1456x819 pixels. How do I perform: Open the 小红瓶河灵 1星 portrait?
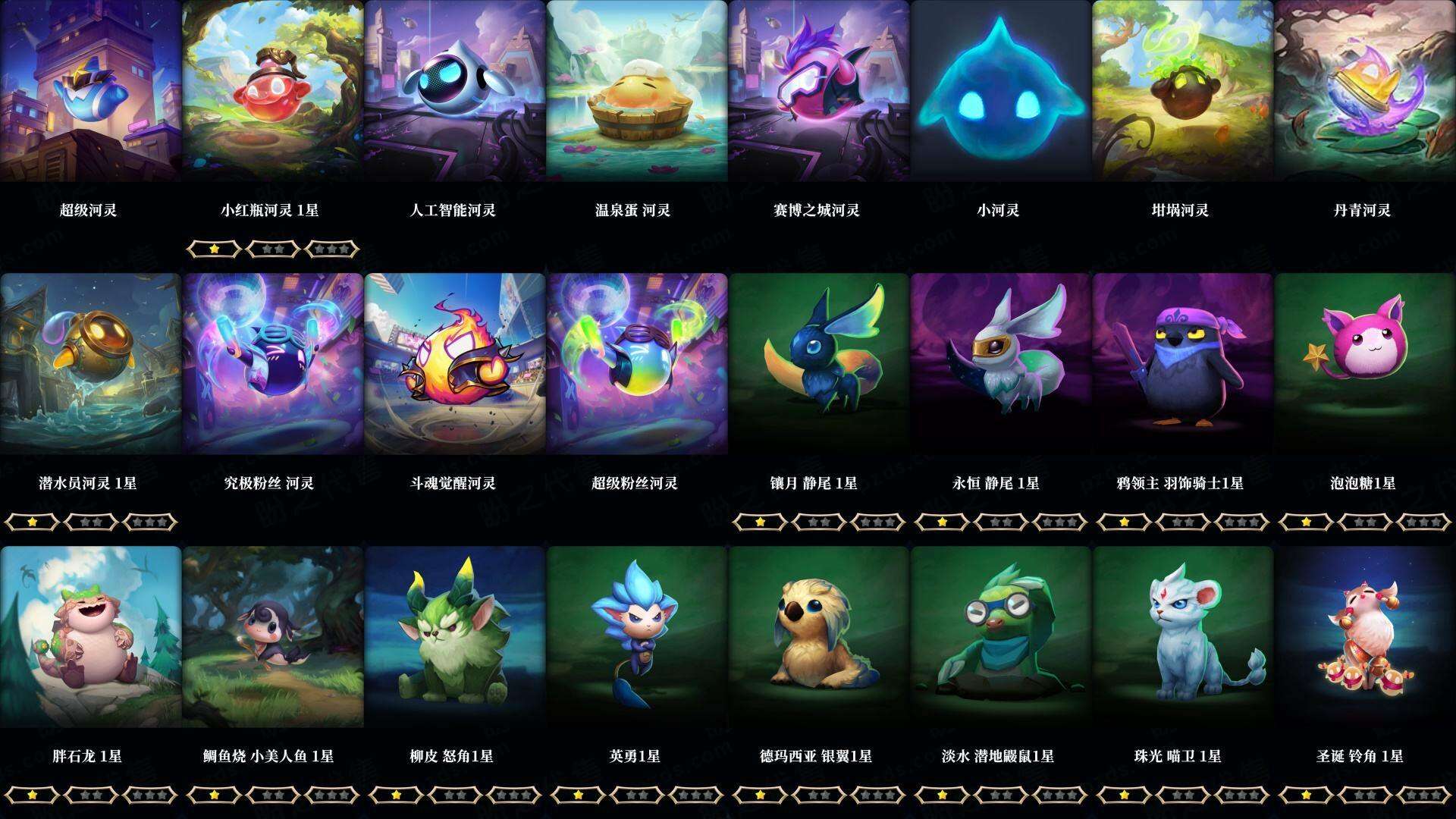pyautogui.click(x=272, y=91)
